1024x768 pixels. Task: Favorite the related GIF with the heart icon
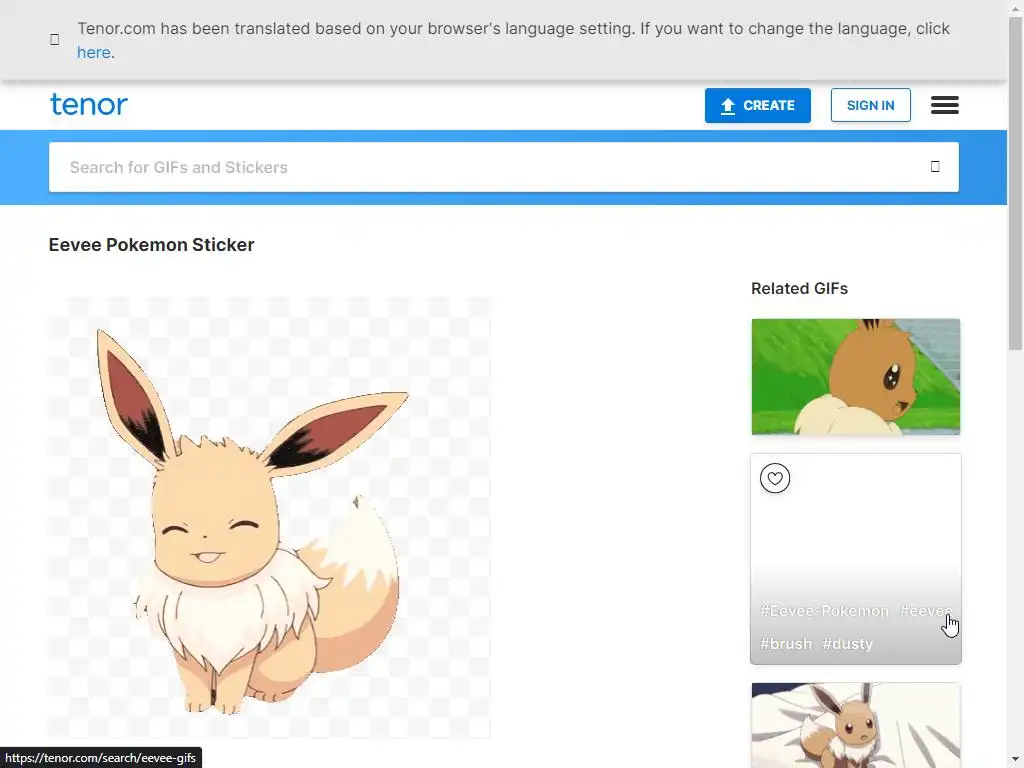[x=775, y=478]
